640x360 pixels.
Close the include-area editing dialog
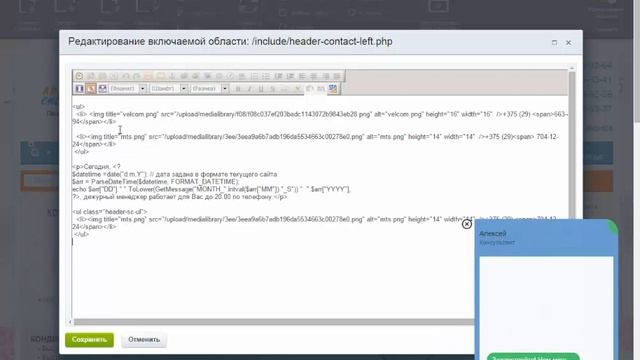tap(569, 42)
